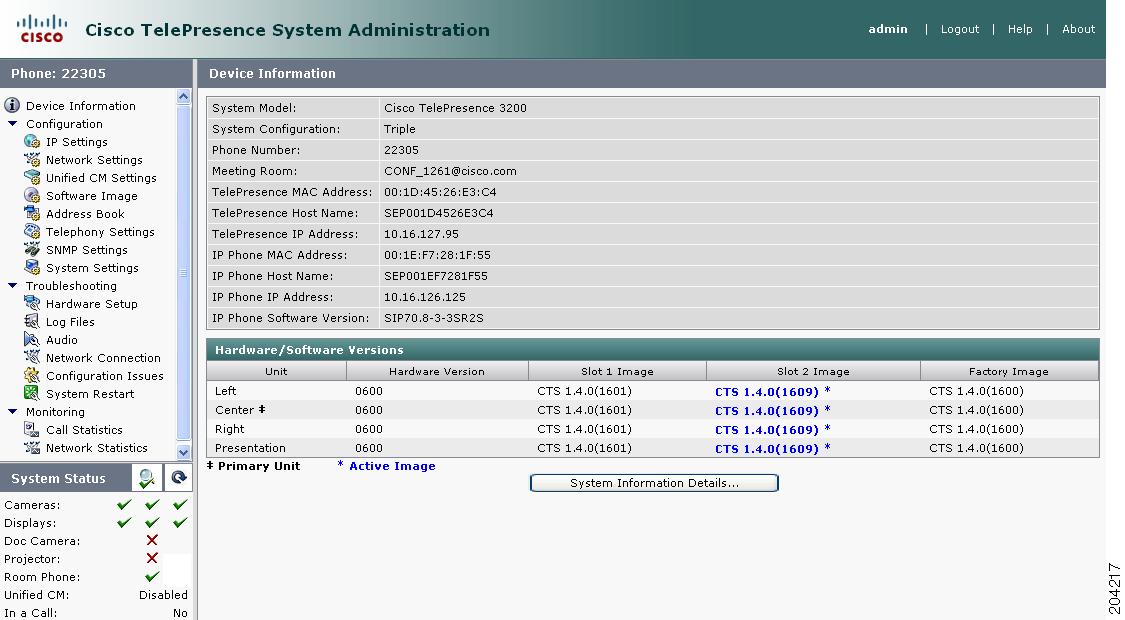Click the Slot 1 Image column header
This screenshot has height=620, width=1125.
click(617, 371)
